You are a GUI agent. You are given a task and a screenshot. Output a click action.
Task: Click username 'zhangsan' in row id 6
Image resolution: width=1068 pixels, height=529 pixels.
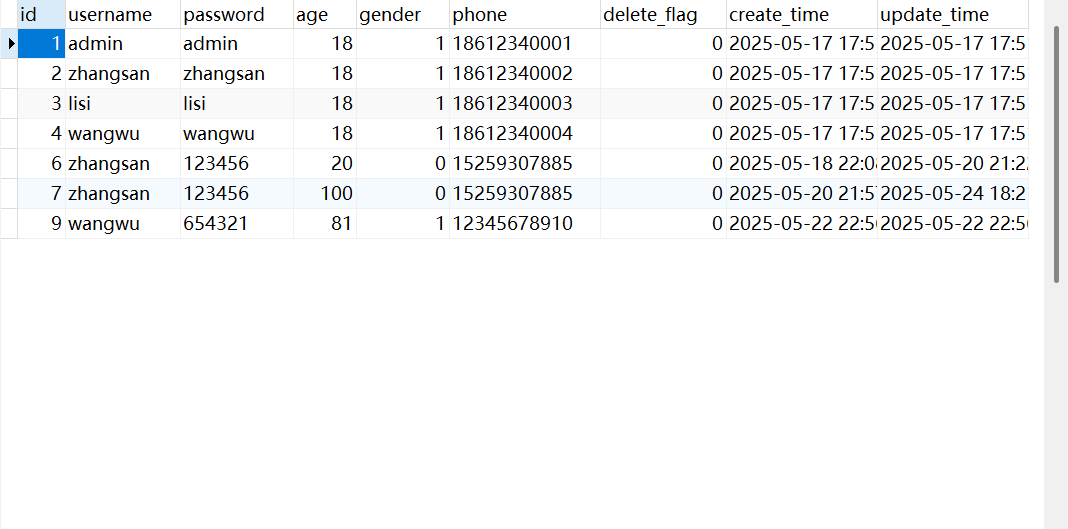pyautogui.click(x=123, y=163)
